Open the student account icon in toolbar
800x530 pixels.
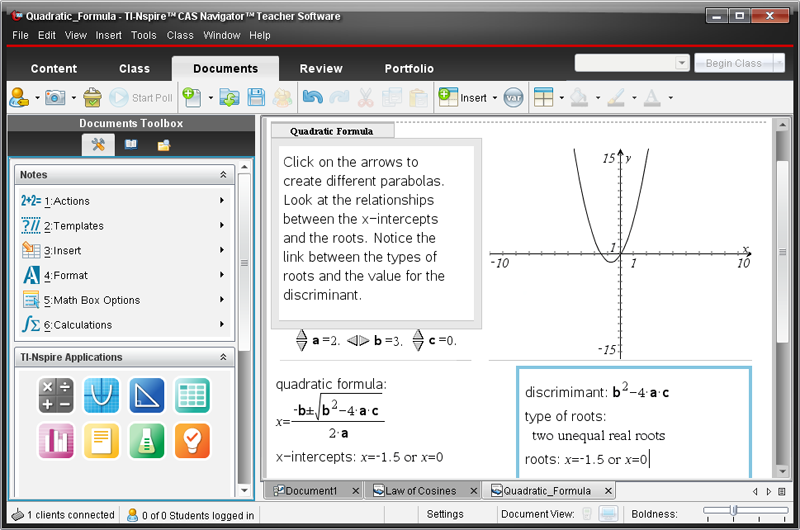point(19,97)
